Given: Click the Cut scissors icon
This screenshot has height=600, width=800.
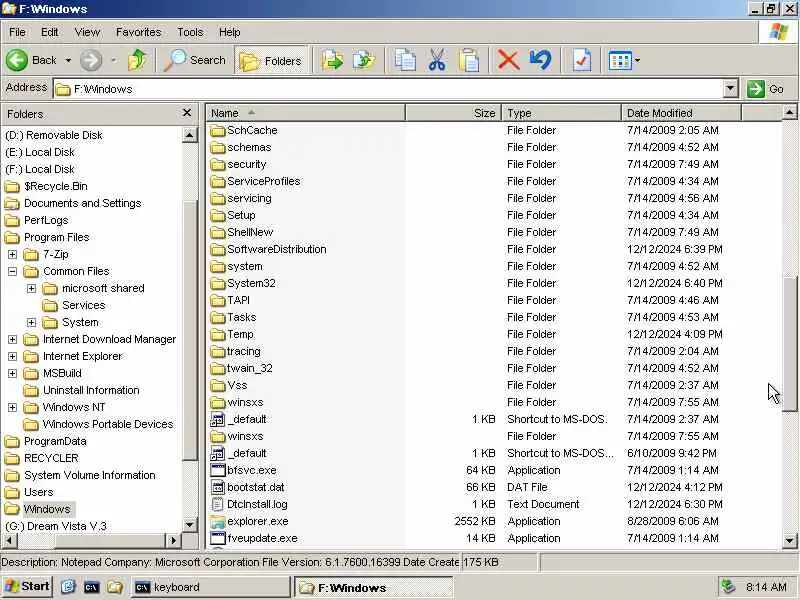Looking at the screenshot, I should (437, 60).
